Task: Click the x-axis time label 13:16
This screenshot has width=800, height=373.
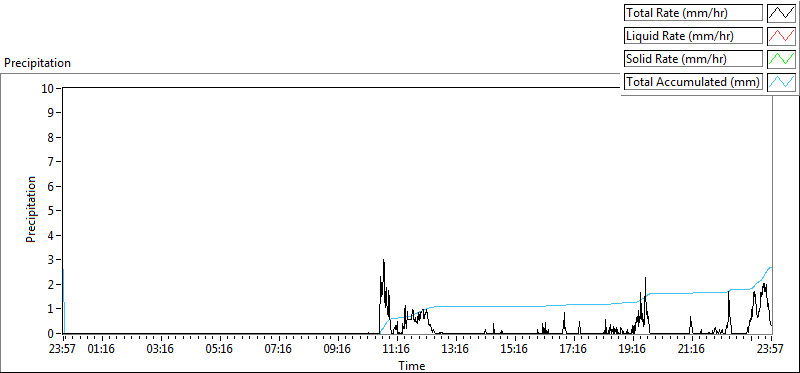Action: pos(456,350)
